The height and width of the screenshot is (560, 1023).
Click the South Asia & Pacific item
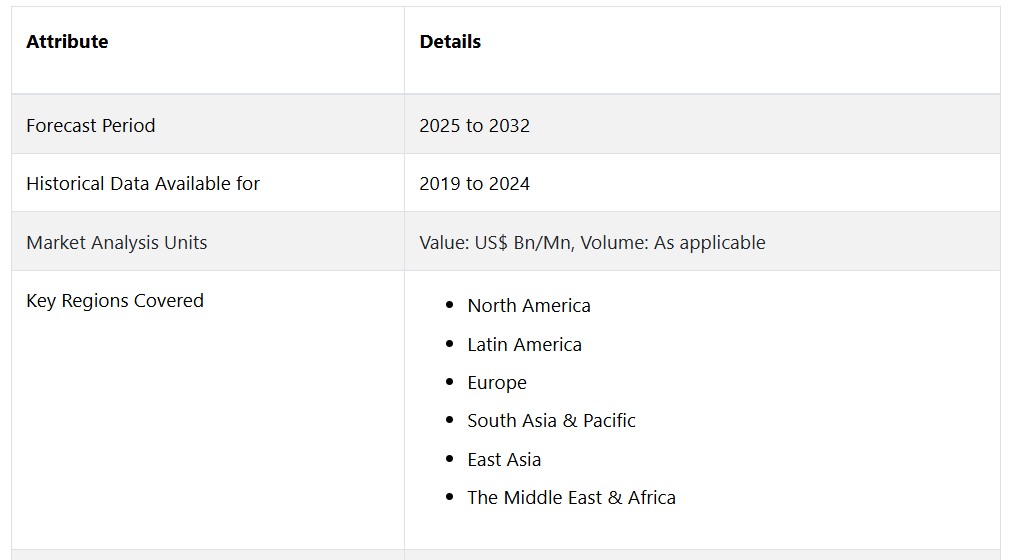(x=551, y=421)
